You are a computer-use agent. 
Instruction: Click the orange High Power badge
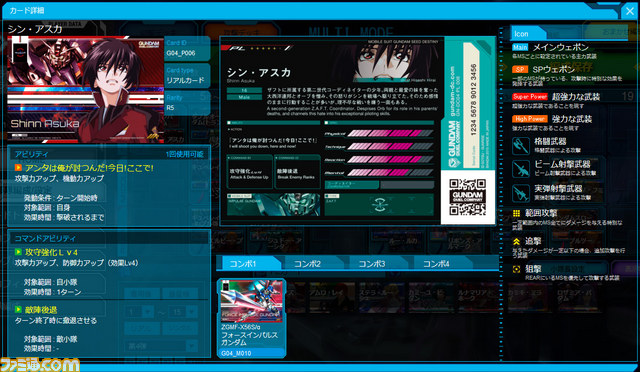[530, 119]
